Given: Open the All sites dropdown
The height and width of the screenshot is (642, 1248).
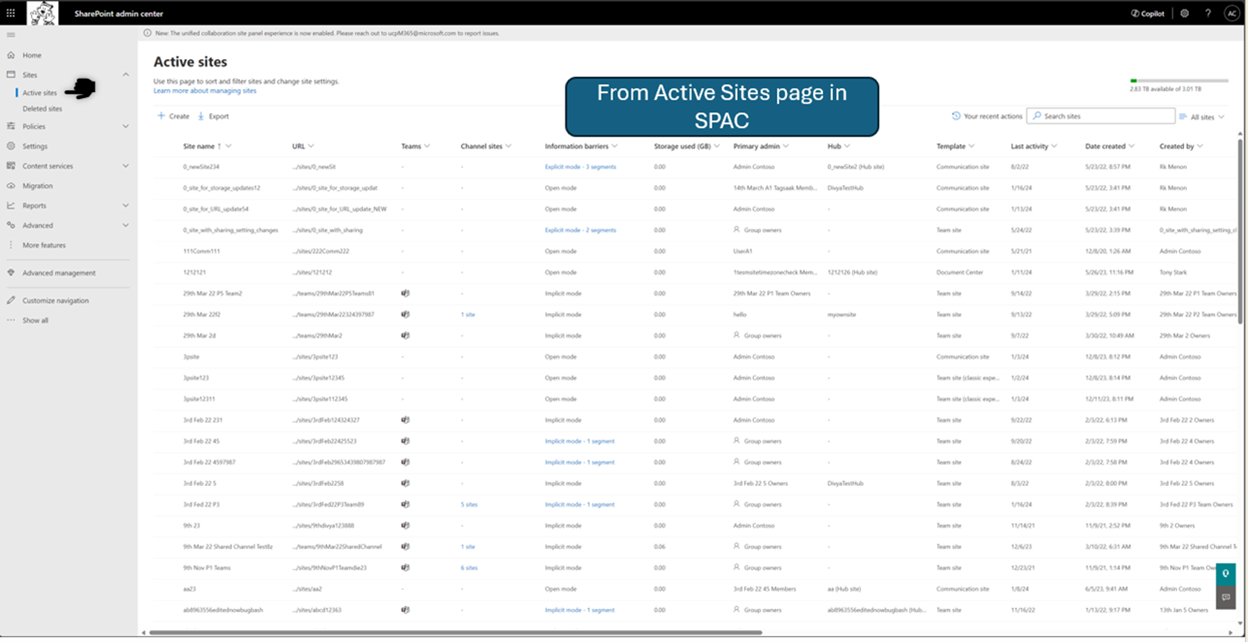Looking at the screenshot, I should pyautogui.click(x=1205, y=117).
